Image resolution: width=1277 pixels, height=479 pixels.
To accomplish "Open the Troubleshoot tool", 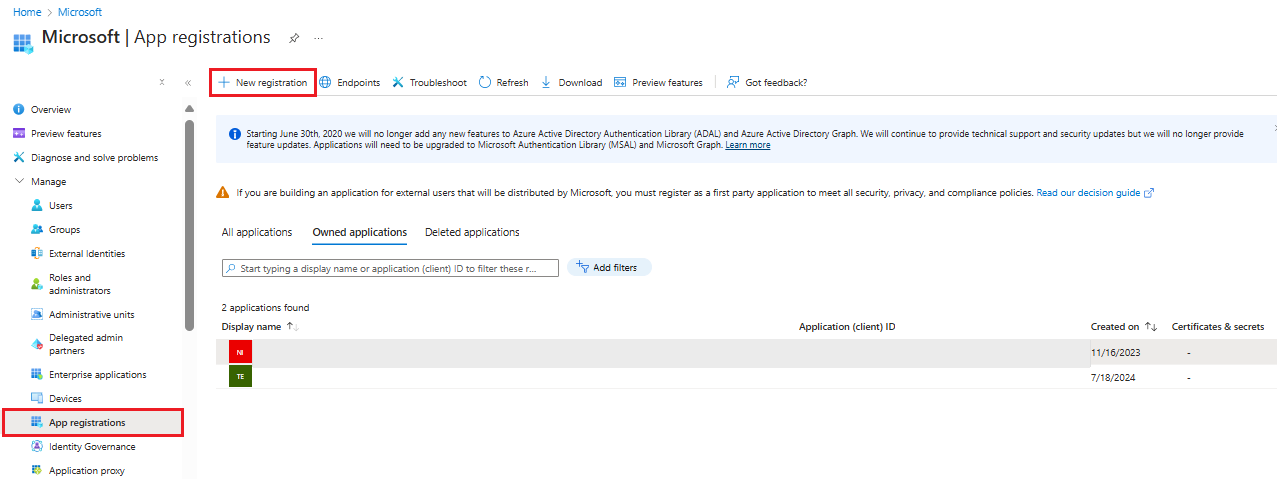I will pyautogui.click(x=429, y=82).
